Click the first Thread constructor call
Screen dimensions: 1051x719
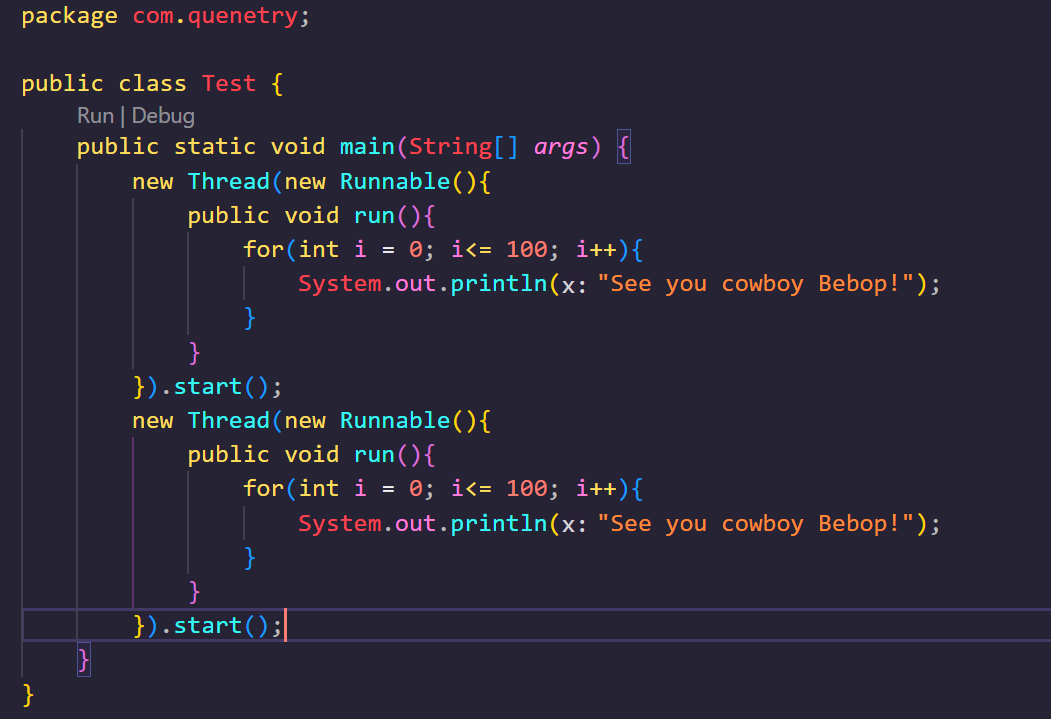click(229, 182)
